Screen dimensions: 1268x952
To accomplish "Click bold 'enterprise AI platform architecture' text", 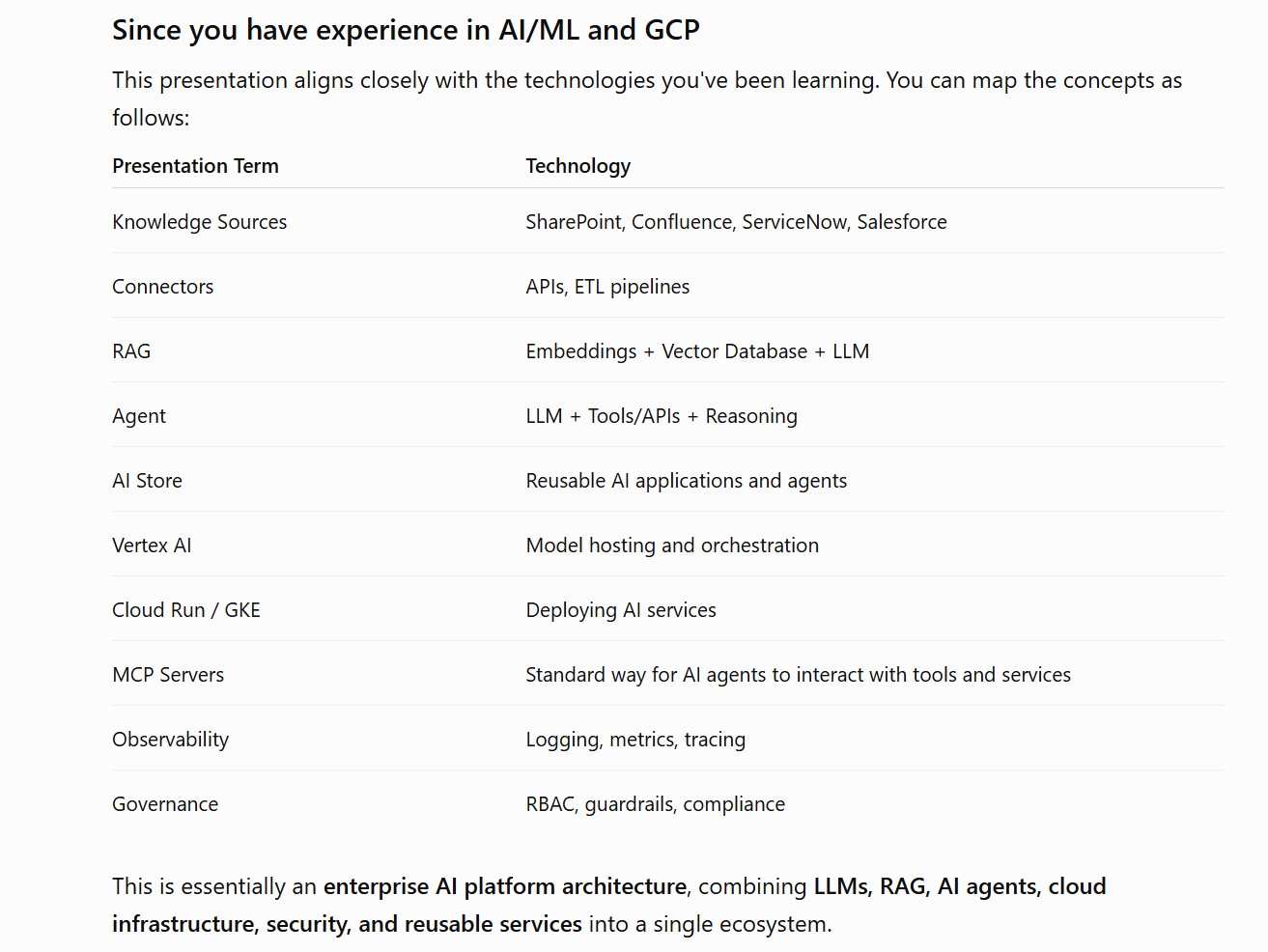I will point(505,886).
